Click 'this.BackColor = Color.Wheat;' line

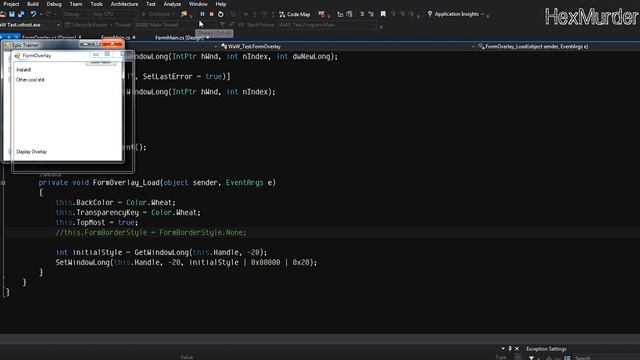pos(116,203)
